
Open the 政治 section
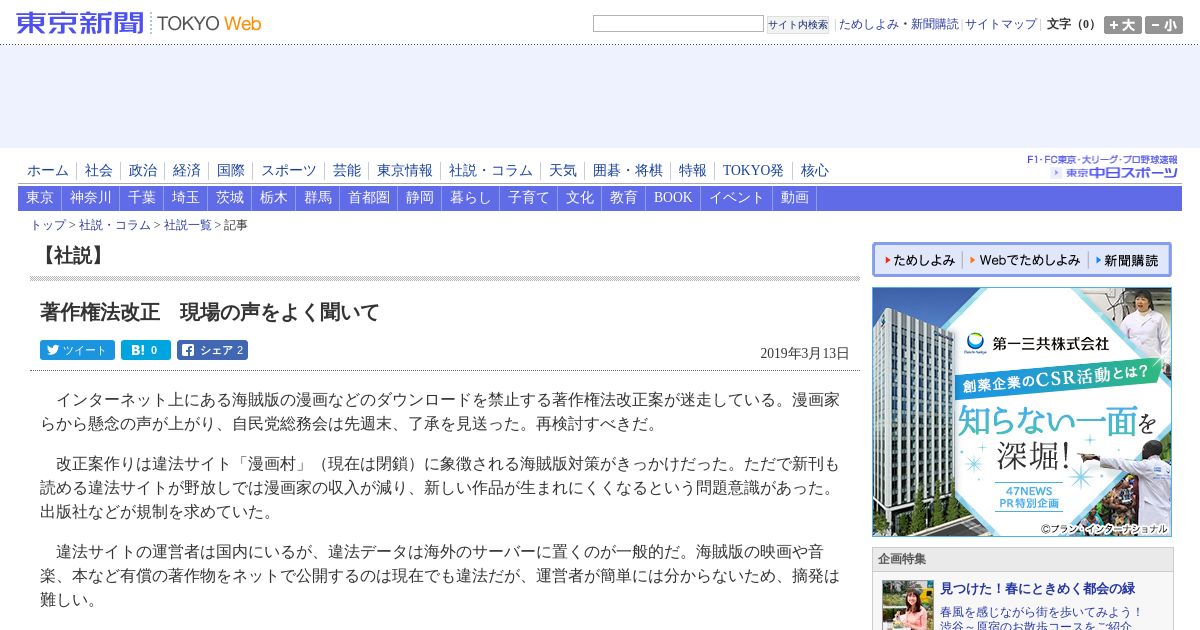click(143, 171)
